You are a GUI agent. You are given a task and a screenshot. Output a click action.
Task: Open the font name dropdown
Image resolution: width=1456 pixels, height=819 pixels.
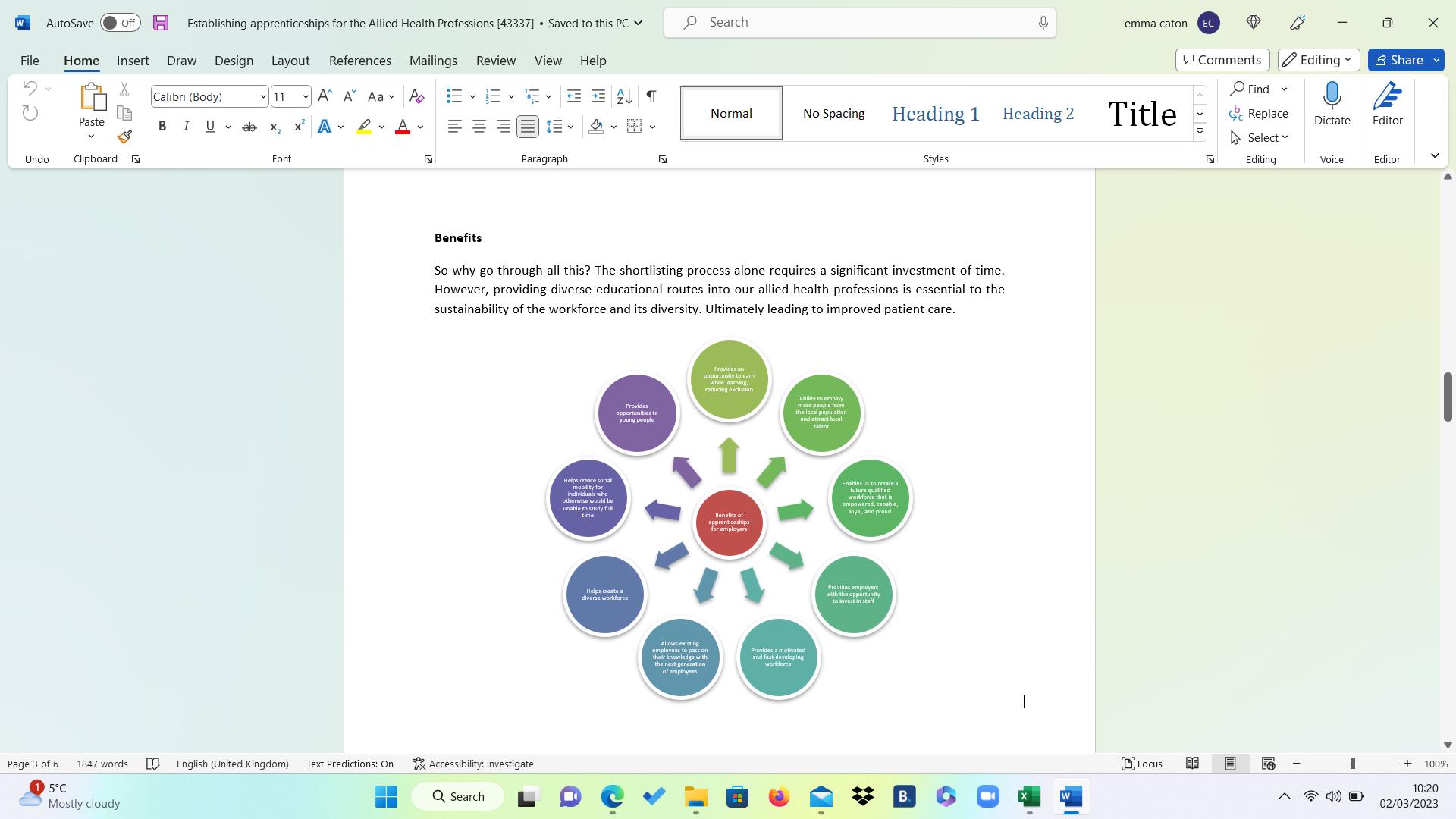tap(262, 97)
